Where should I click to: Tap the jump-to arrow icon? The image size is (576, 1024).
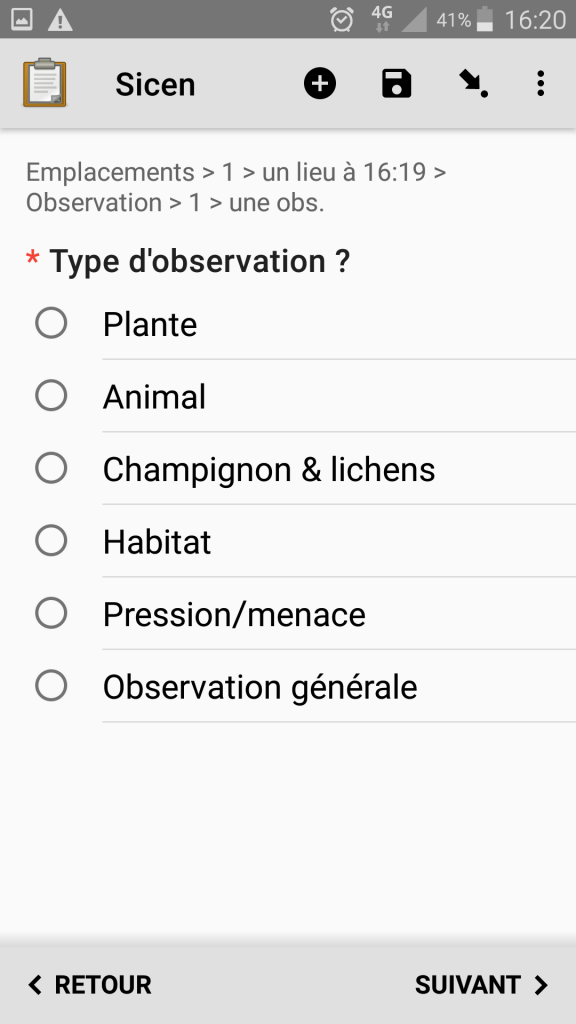coord(473,84)
